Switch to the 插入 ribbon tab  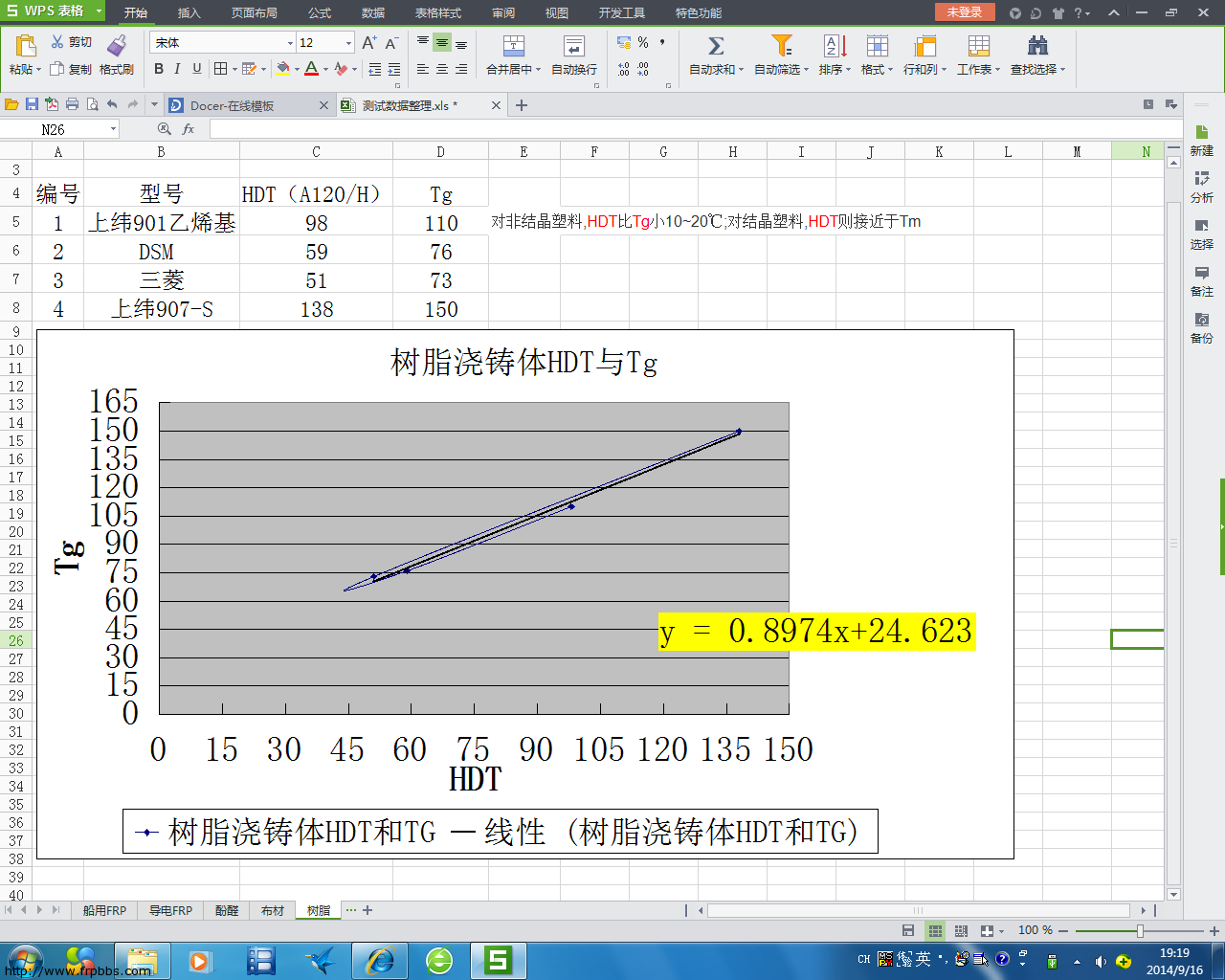click(188, 13)
